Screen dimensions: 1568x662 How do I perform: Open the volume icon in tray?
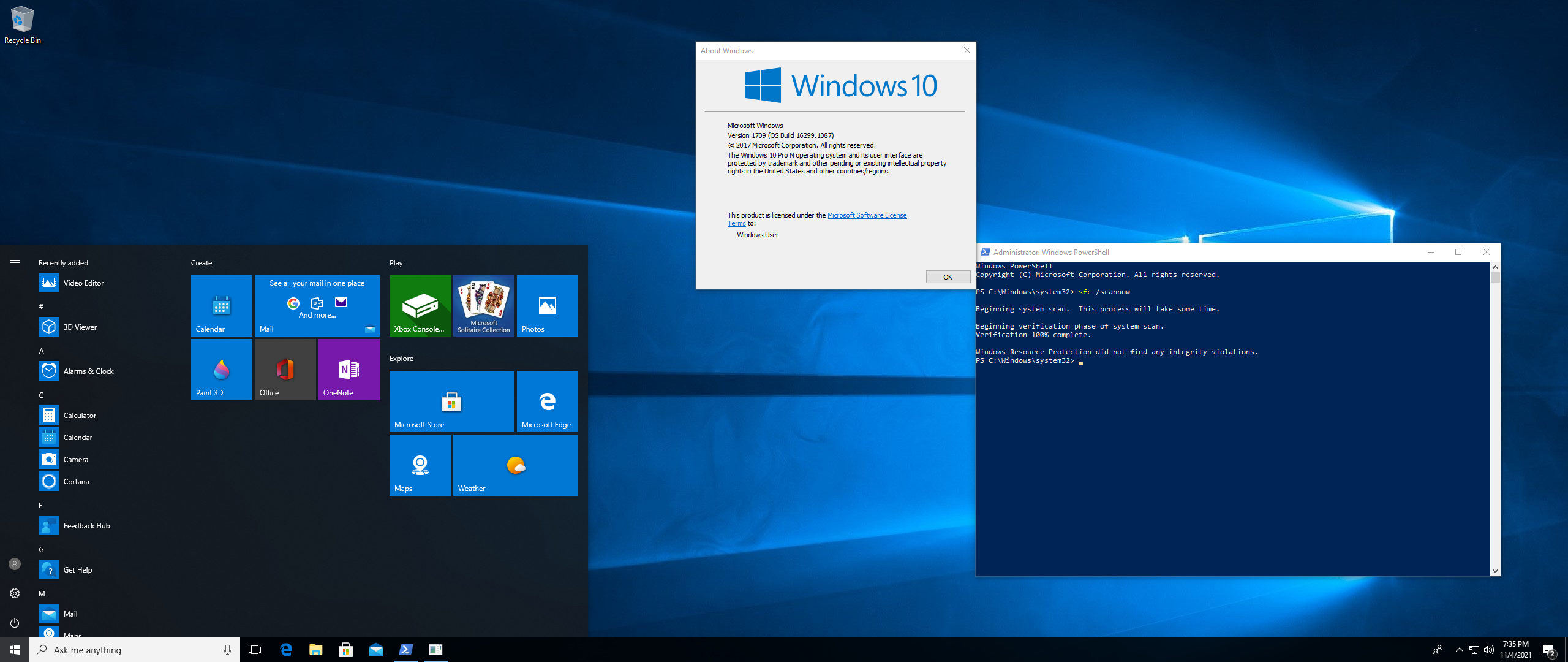click(x=1489, y=650)
